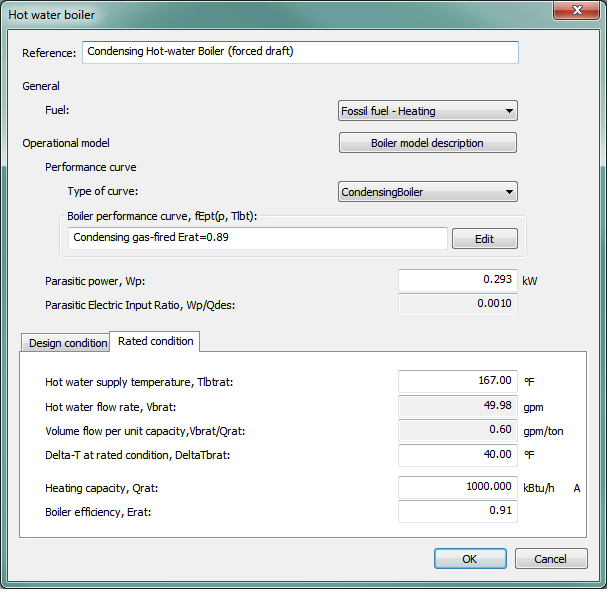Close the Hot water boiler dialog

tap(575, 11)
